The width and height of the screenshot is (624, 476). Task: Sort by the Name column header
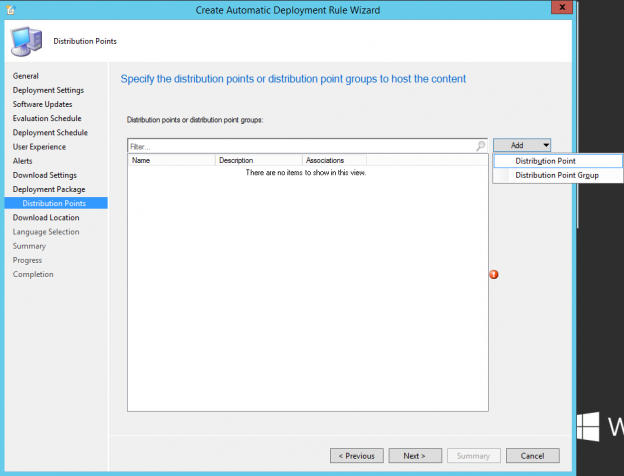coord(171,160)
